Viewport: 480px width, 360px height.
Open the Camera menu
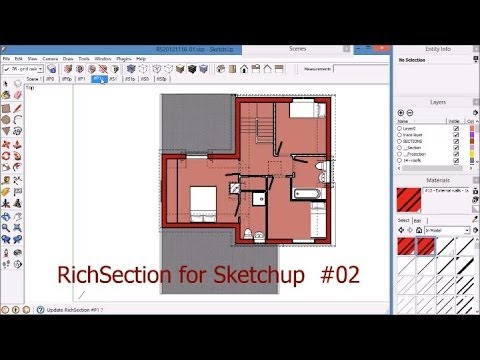(x=50, y=59)
